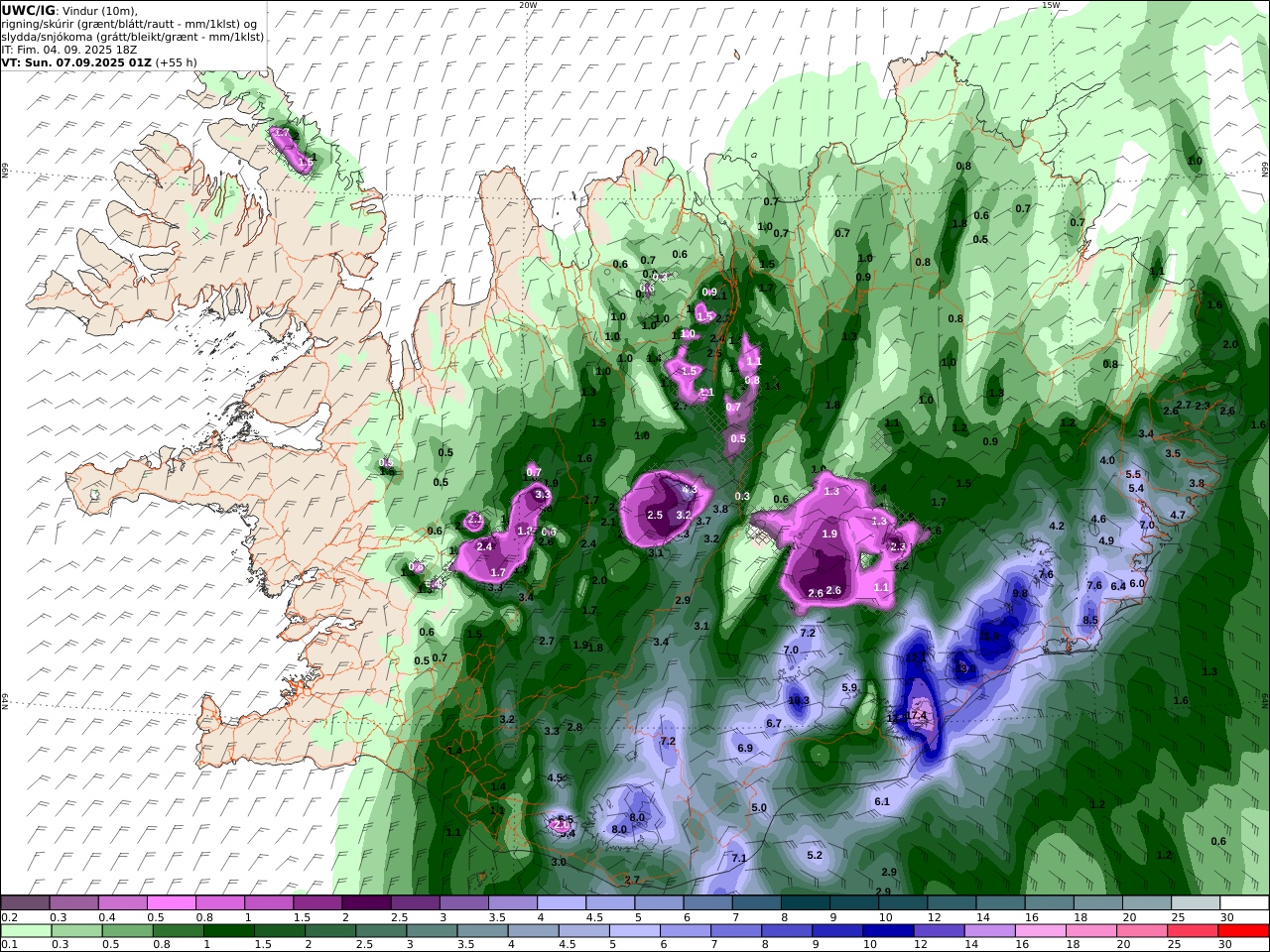Select the 6.9 value on the map
The height and width of the screenshot is (952, 1270).
(x=745, y=748)
